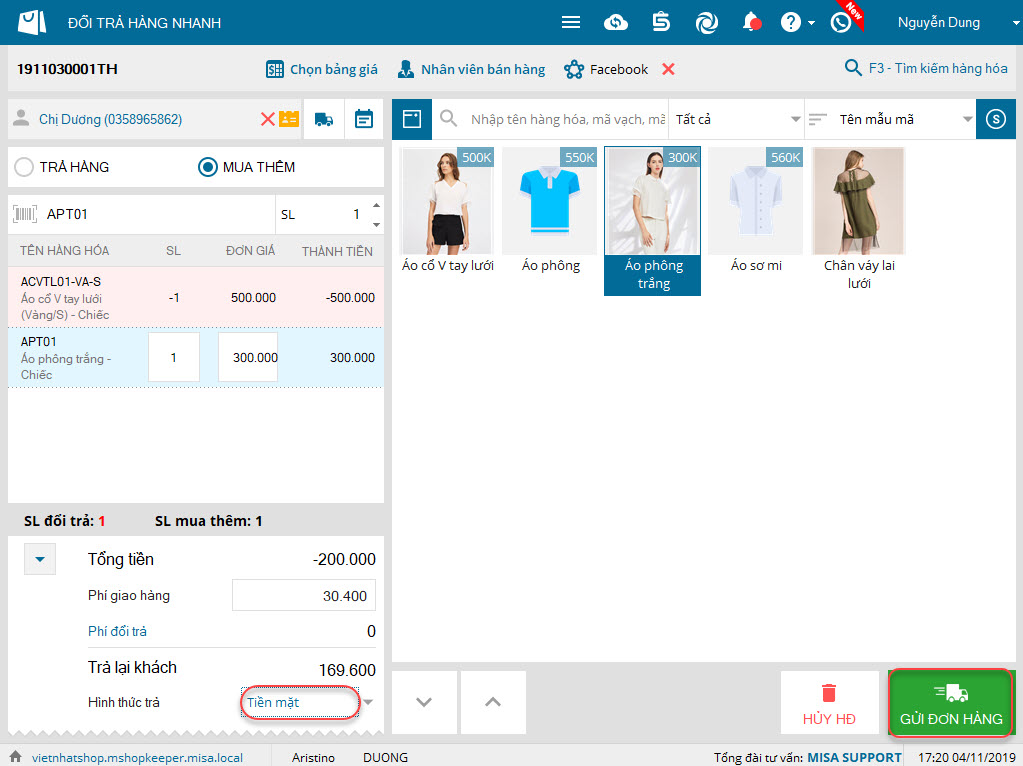The image size is (1023, 766).
Task: Select product Áo phông trắng
Action: point(652,221)
